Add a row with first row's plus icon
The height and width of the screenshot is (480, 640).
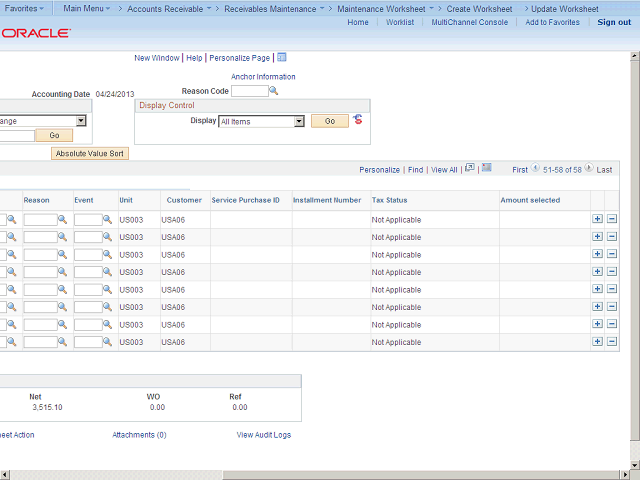point(597,219)
